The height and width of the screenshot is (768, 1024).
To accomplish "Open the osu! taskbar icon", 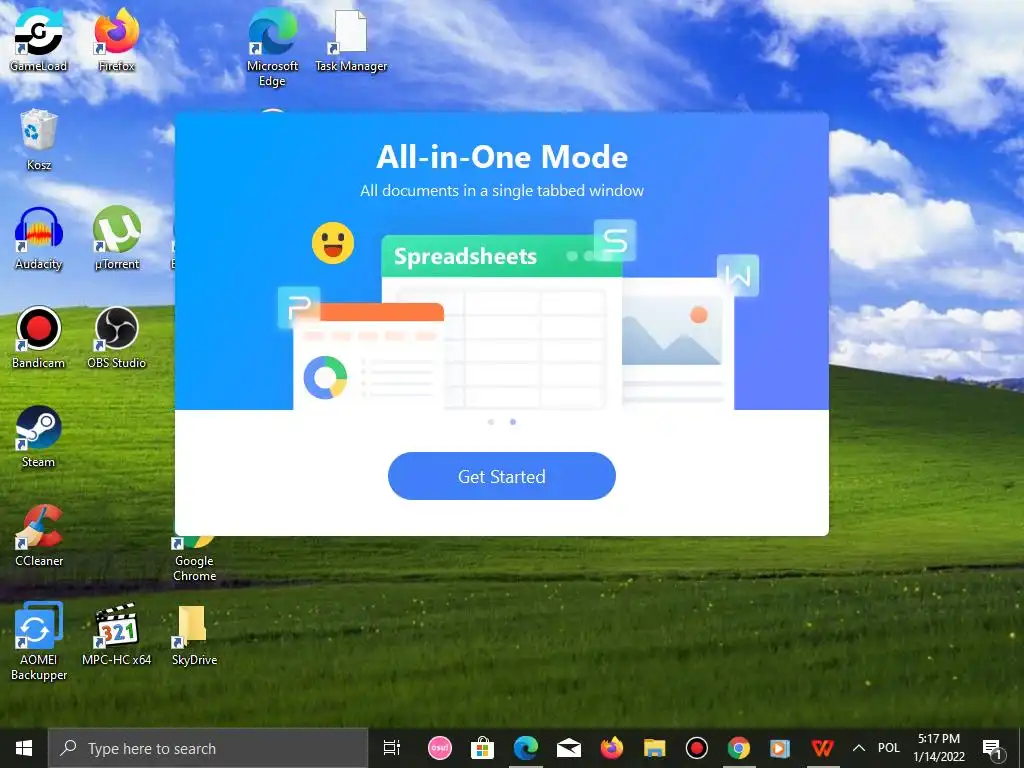I will pyautogui.click(x=440, y=748).
